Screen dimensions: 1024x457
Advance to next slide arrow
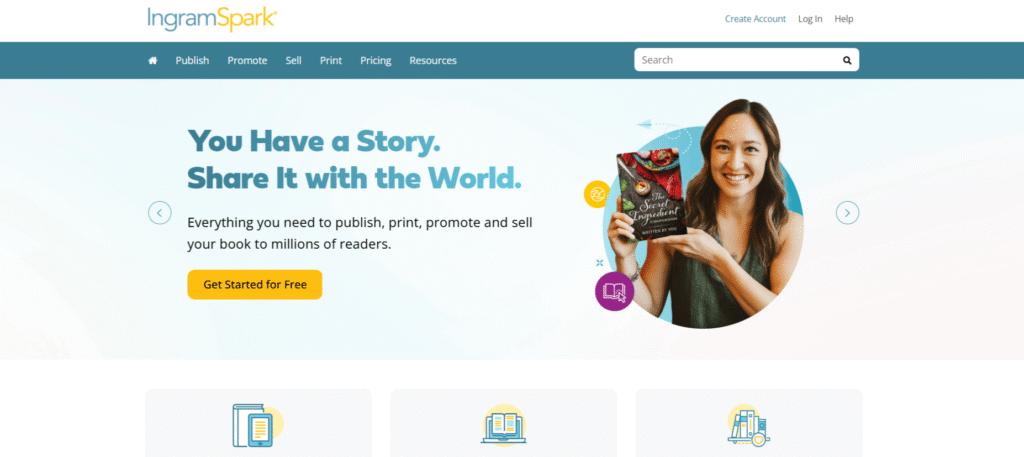pos(848,213)
